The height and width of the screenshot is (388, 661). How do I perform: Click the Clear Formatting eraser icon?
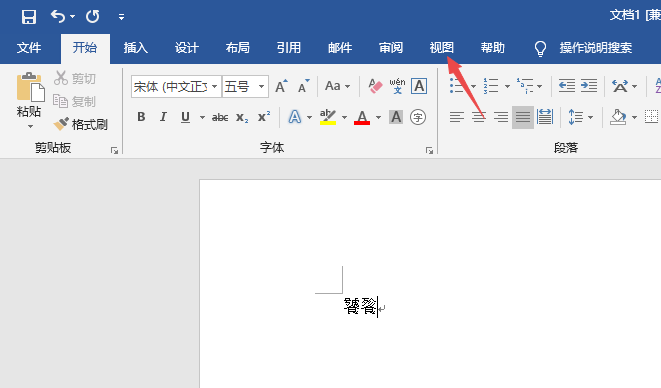tap(375, 86)
